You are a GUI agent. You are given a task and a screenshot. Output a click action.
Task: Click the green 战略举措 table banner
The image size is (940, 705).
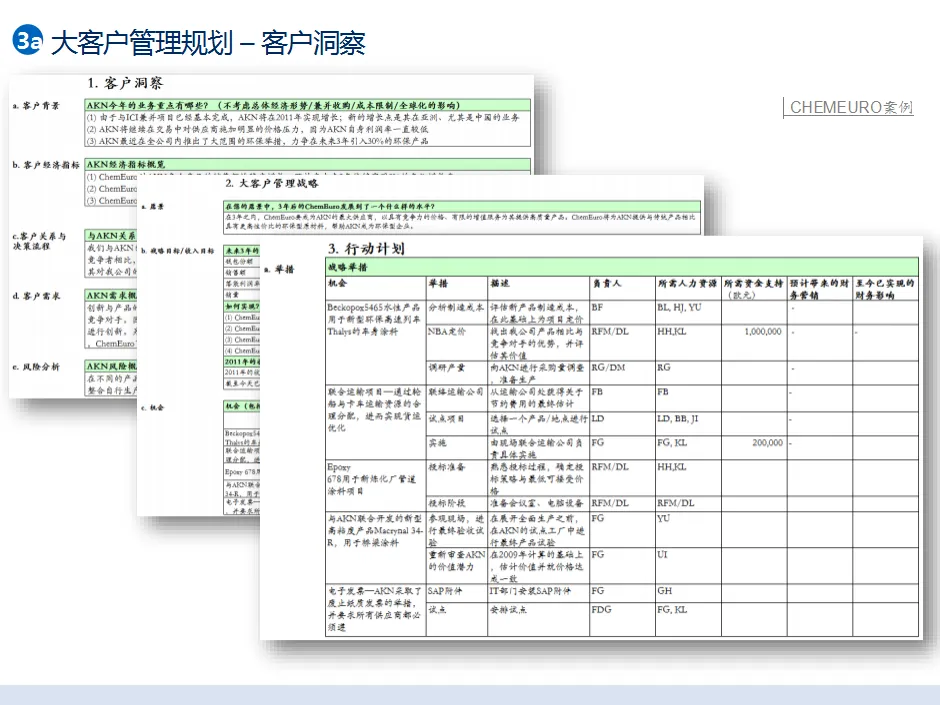pyautogui.click(x=622, y=267)
